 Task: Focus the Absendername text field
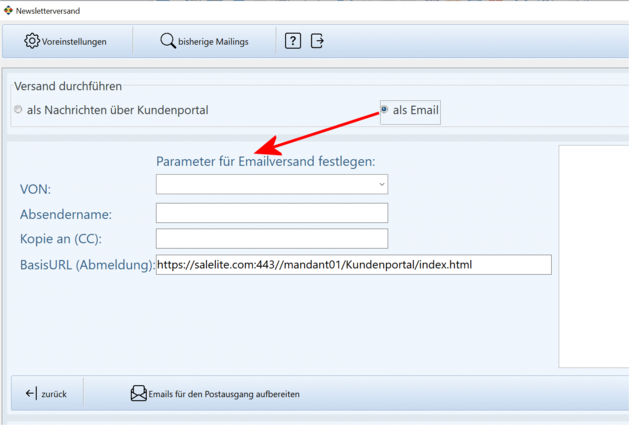272,213
